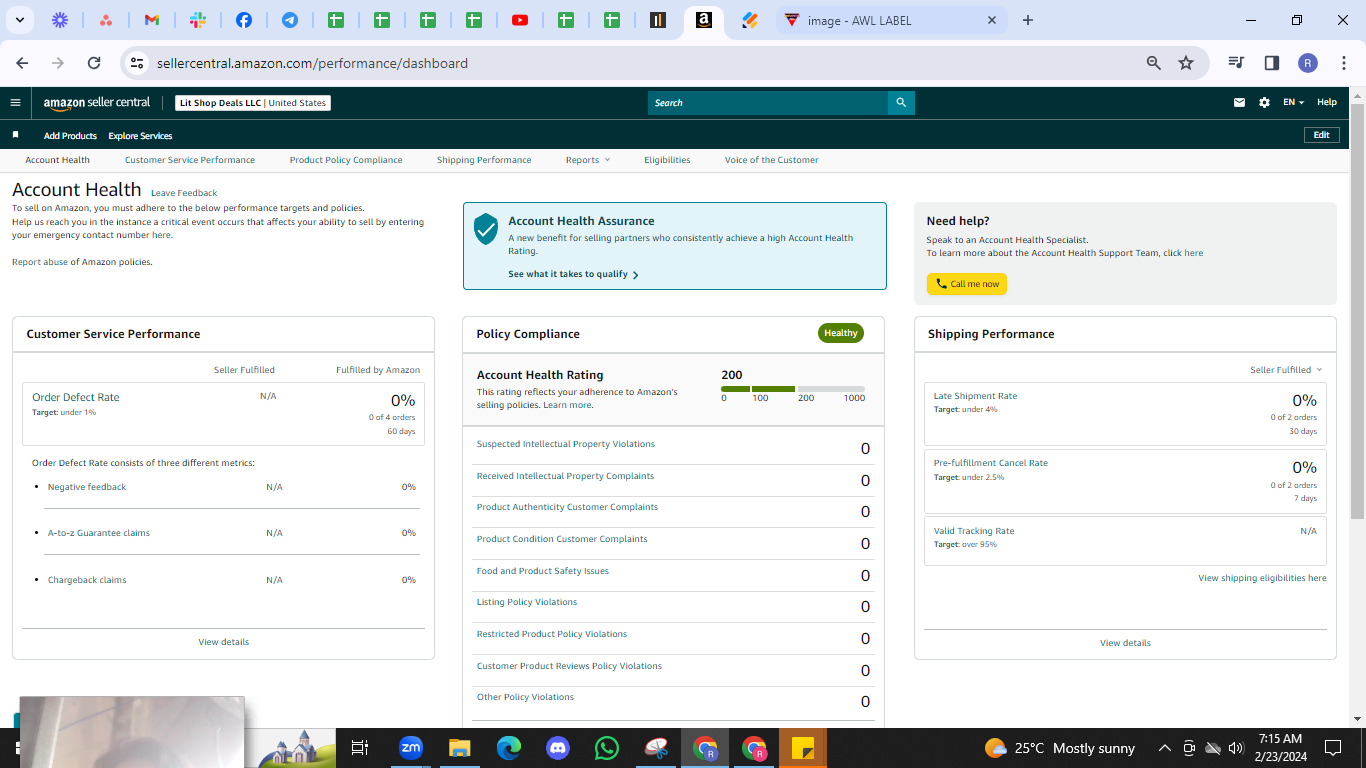Viewport: 1366px width, 768px height.
Task: Open the zoom magnifier in the address bar
Action: tap(1154, 63)
